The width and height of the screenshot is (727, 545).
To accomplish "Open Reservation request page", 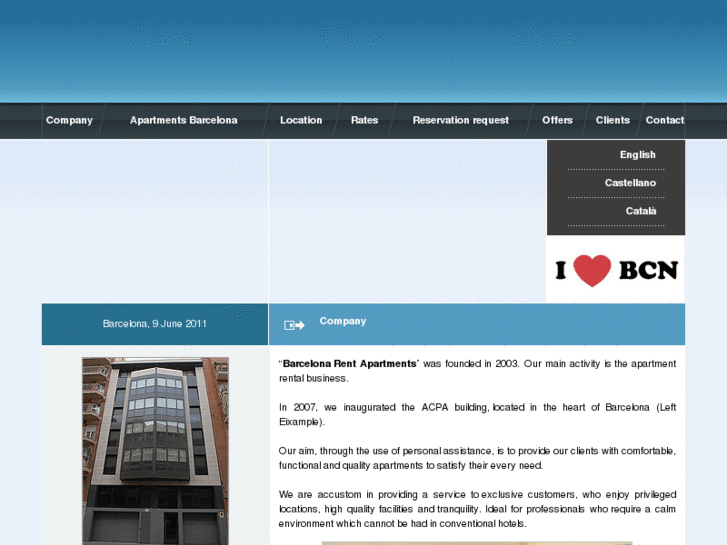I will point(461,120).
